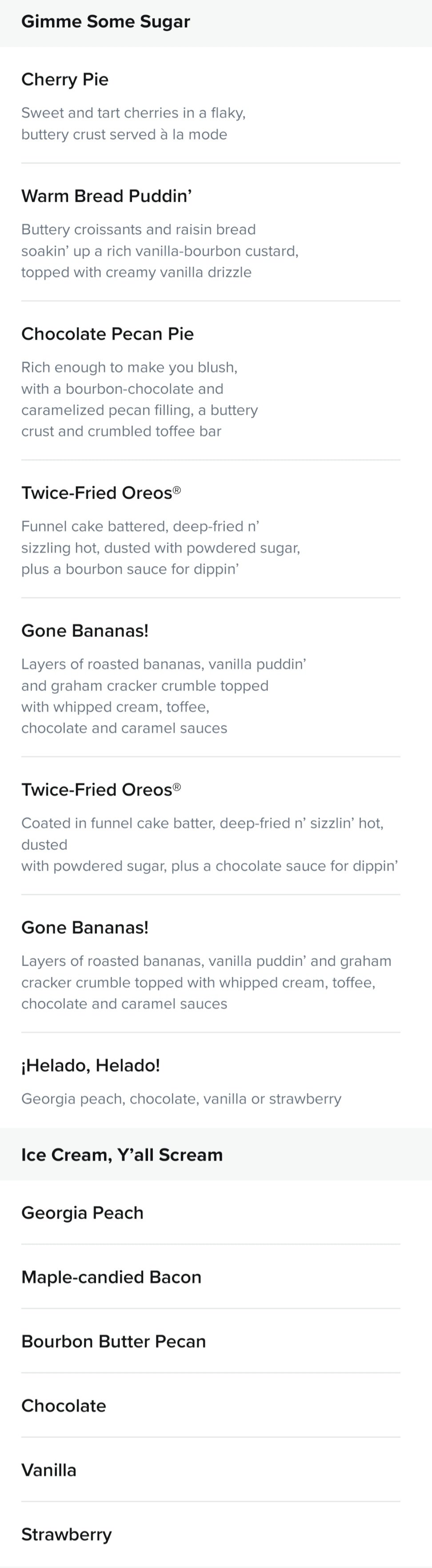The height and width of the screenshot is (1568, 432).
Task: Choose the Strawberry ice cream flavor
Action: click(x=211, y=1535)
